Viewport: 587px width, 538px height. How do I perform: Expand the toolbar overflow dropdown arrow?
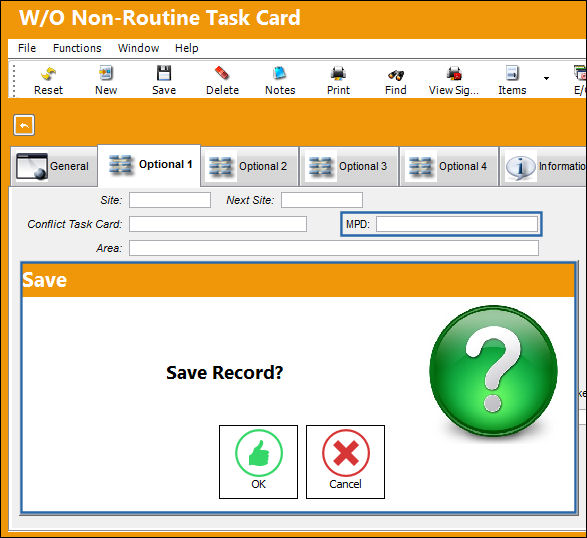point(546,78)
